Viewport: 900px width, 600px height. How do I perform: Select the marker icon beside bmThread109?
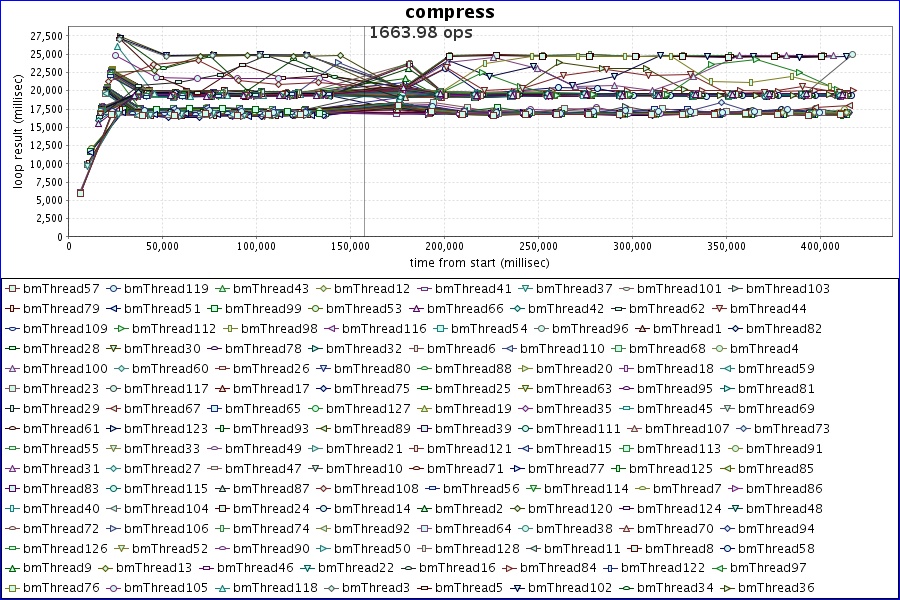click(12, 329)
